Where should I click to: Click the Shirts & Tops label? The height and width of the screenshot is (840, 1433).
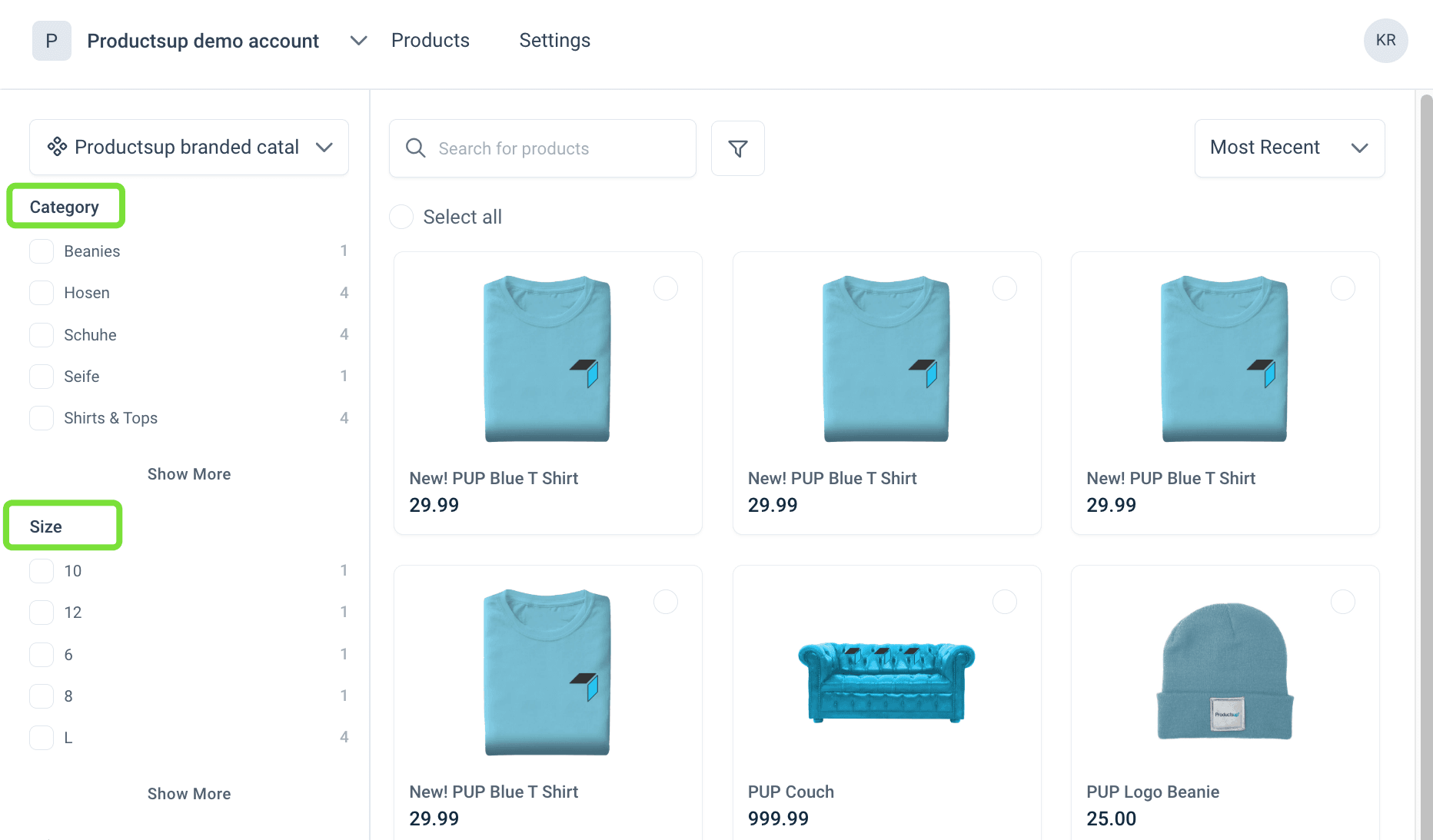click(x=111, y=418)
